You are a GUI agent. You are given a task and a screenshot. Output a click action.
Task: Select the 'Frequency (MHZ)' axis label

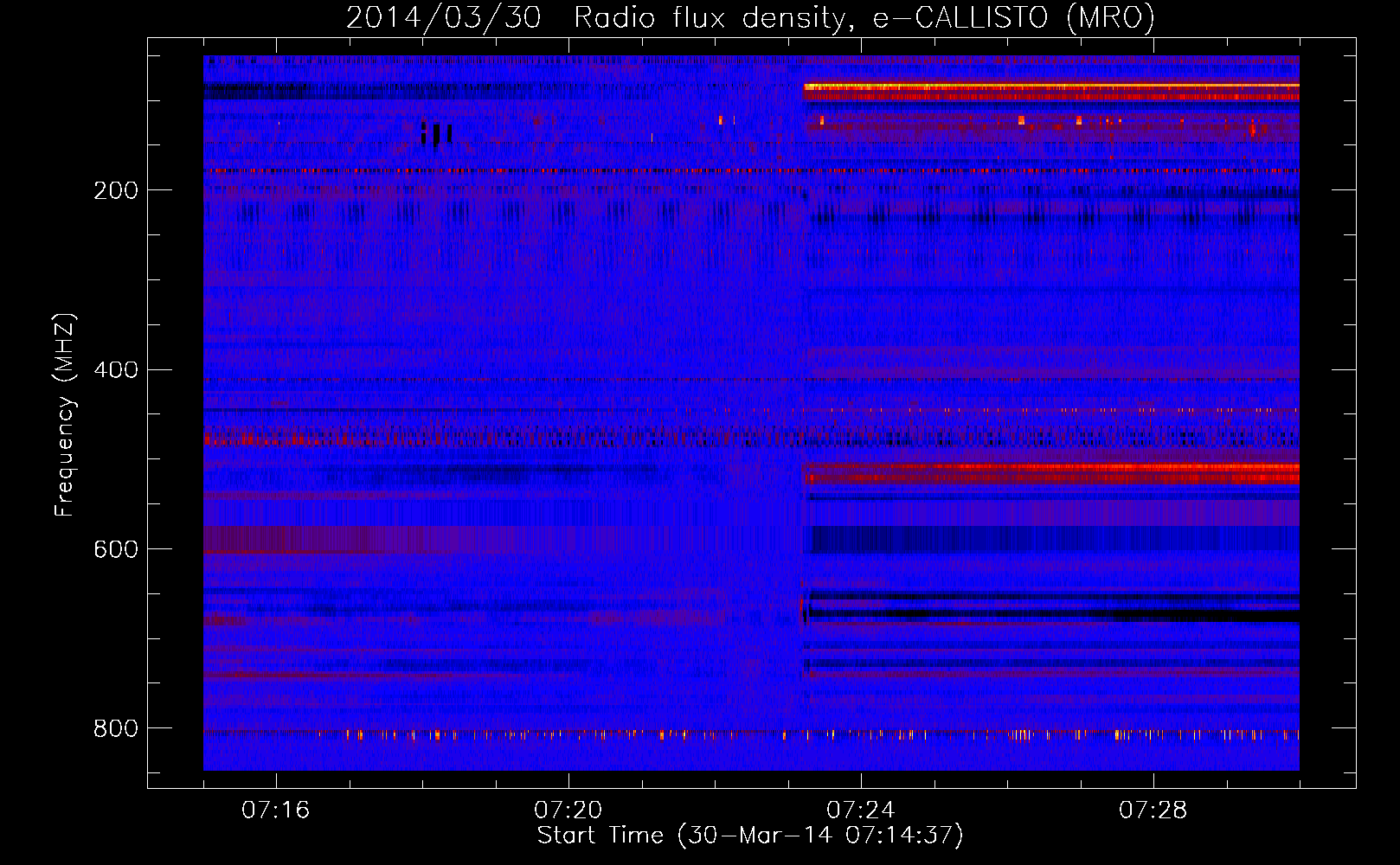[x=64, y=414]
